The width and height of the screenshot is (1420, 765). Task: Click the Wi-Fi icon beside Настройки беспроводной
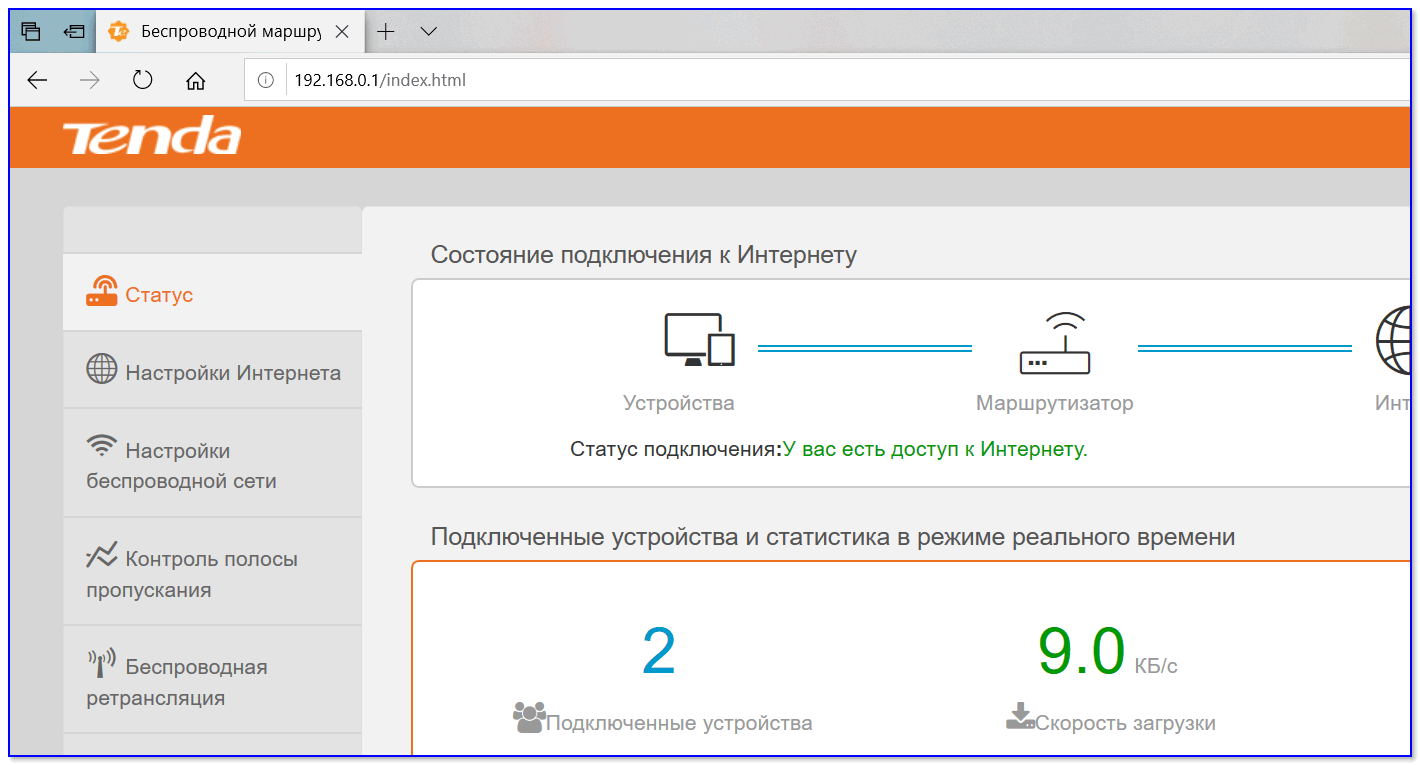coord(101,444)
